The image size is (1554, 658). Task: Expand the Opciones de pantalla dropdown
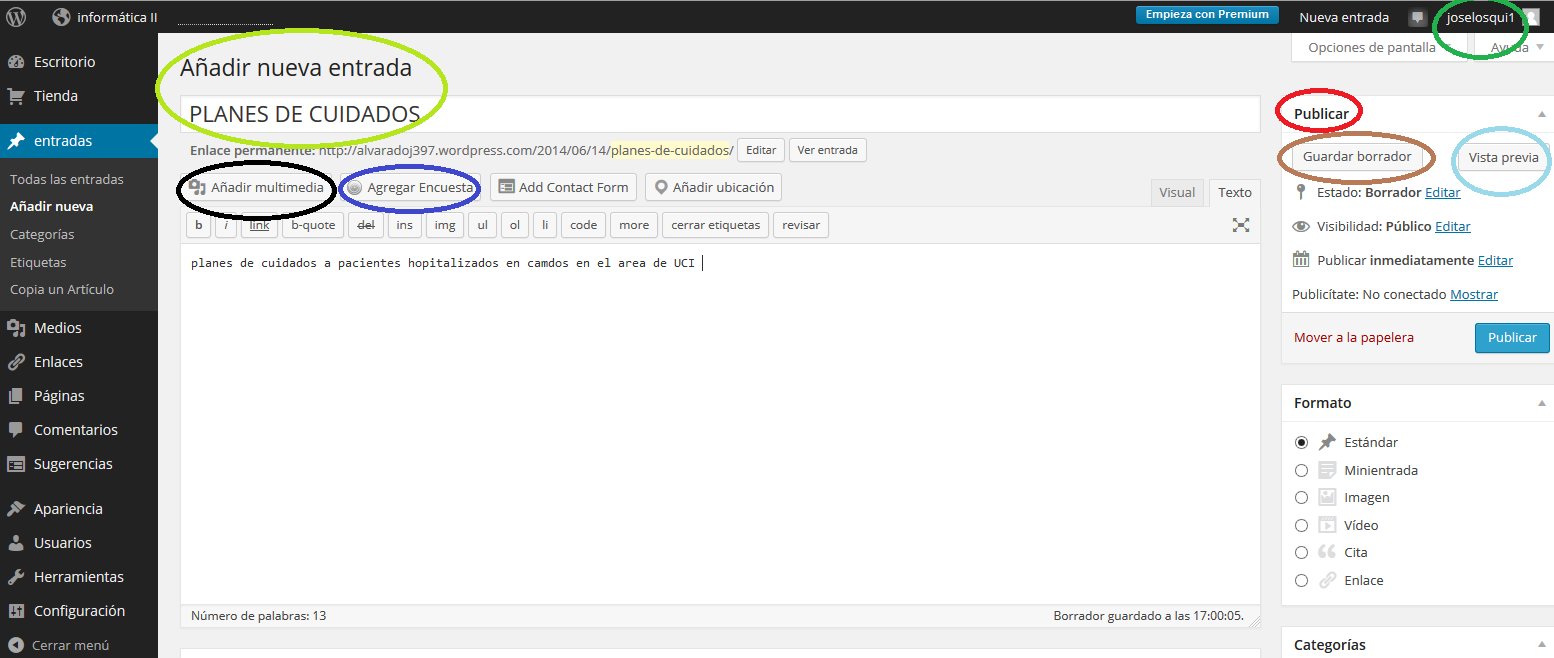[1371, 47]
